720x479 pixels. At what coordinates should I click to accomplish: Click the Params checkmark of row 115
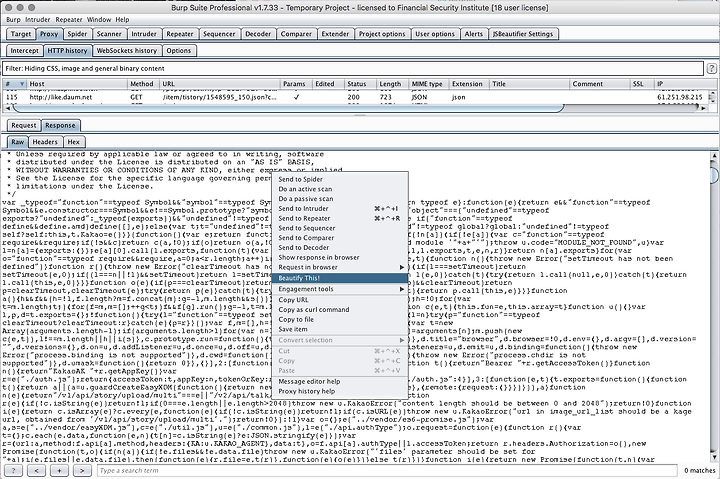point(297,97)
